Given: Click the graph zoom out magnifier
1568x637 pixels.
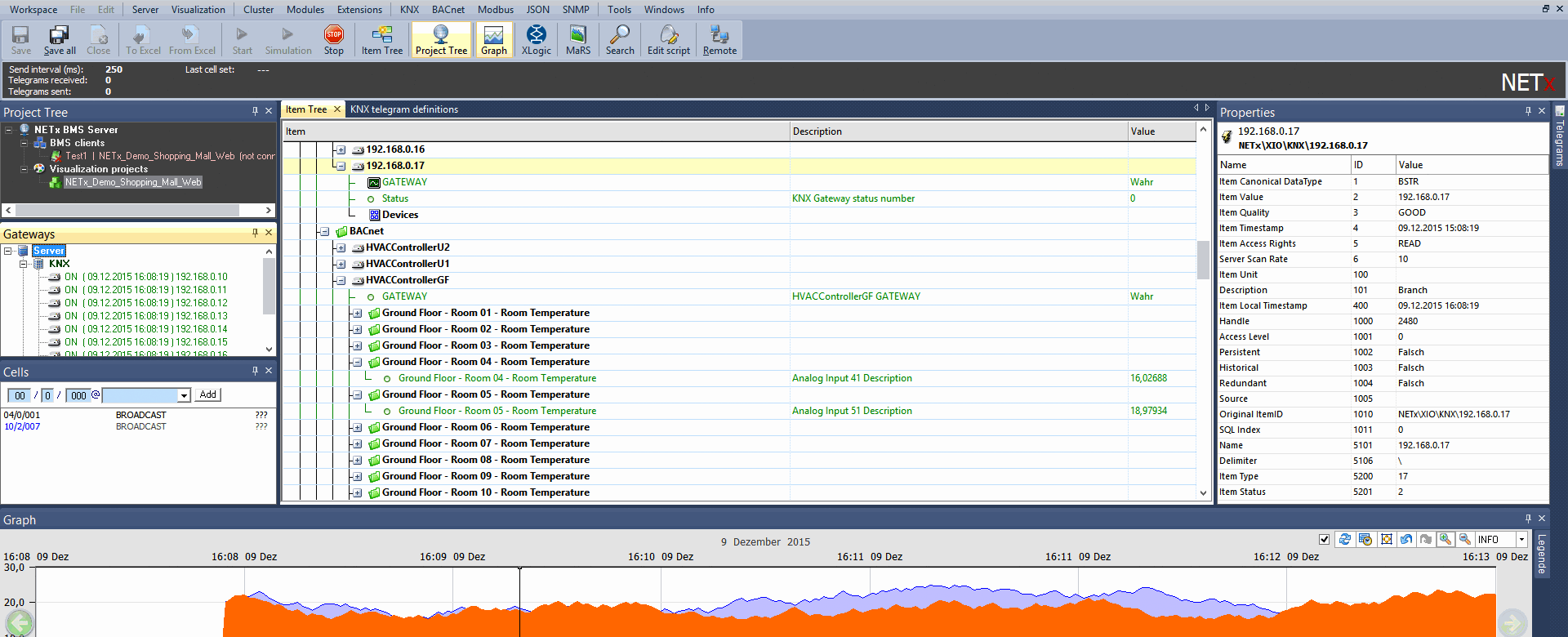Looking at the screenshot, I should click(1465, 539).
